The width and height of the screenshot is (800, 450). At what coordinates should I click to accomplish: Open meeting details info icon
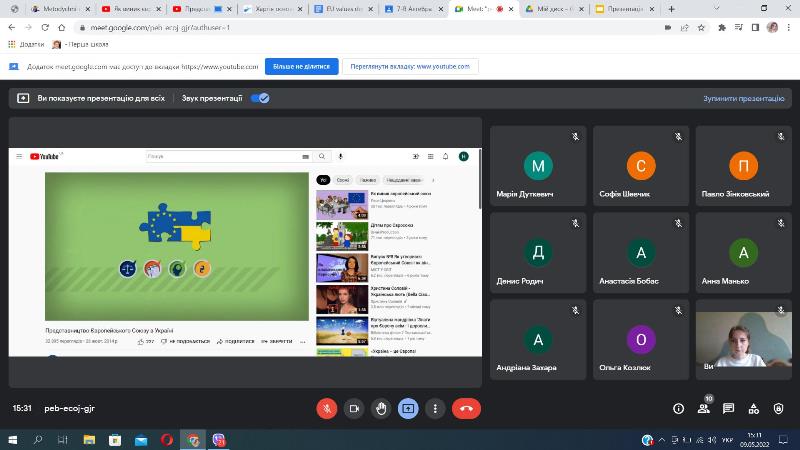(678, 408)
